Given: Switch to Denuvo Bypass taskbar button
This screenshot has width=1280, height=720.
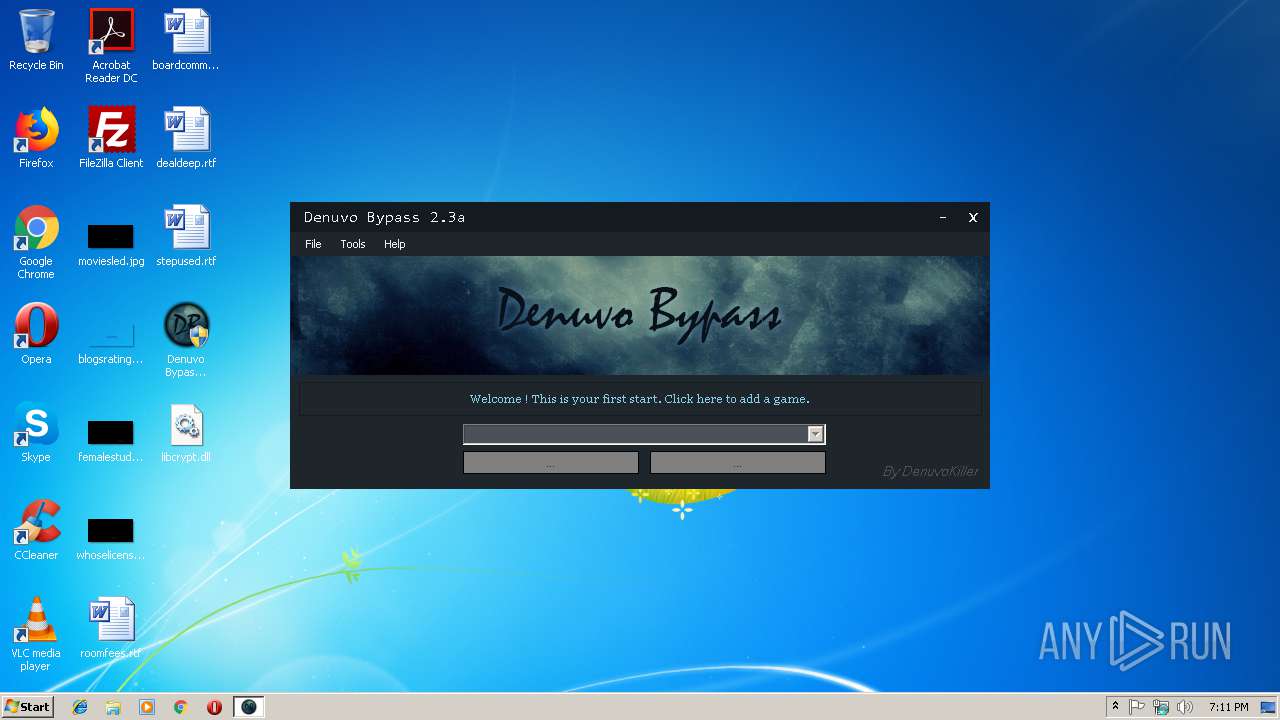Looking at the screenshot, I should (249, 707).
